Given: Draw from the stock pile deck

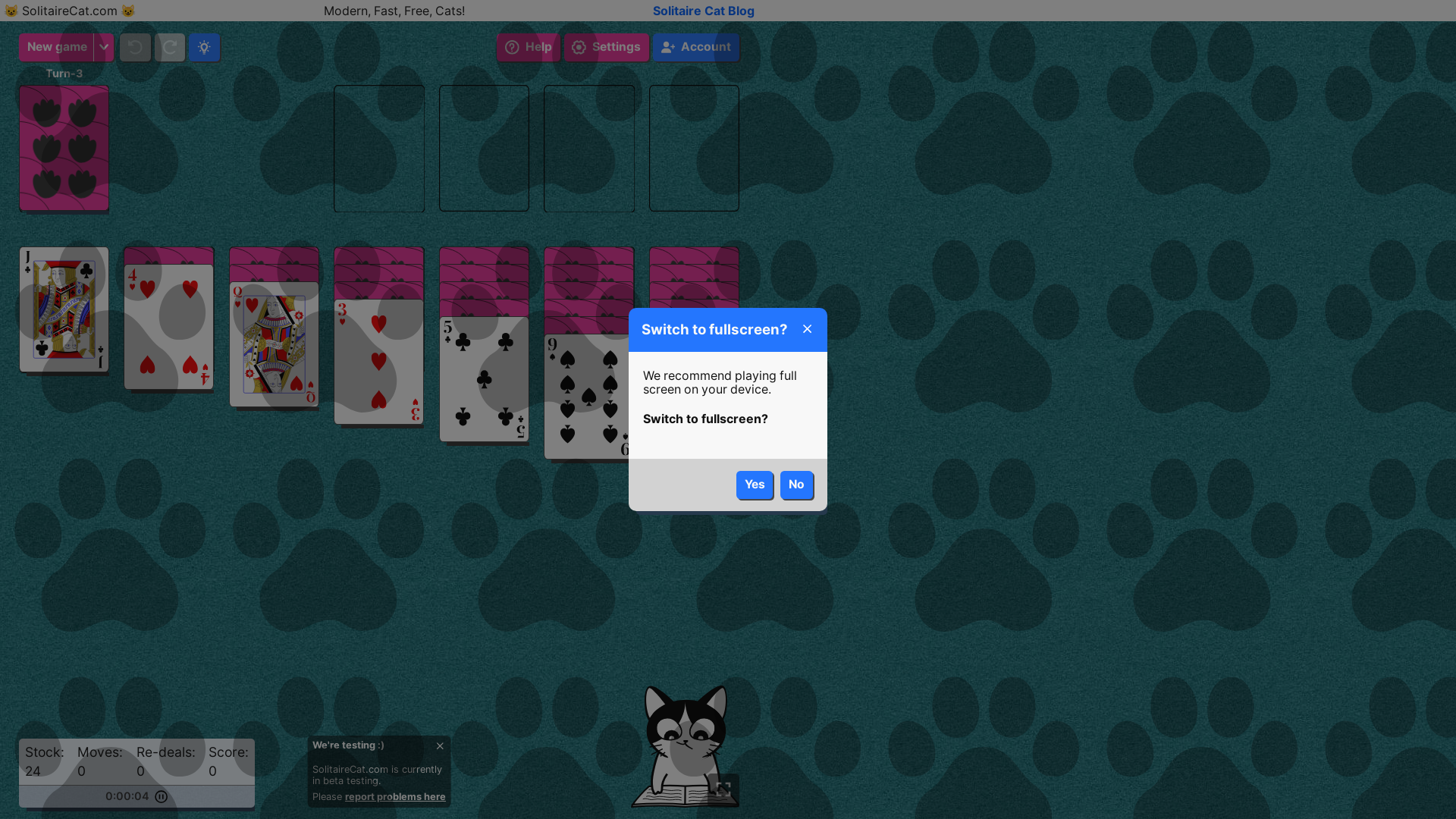Looking at the screenshot, I should tap(64, 148).
